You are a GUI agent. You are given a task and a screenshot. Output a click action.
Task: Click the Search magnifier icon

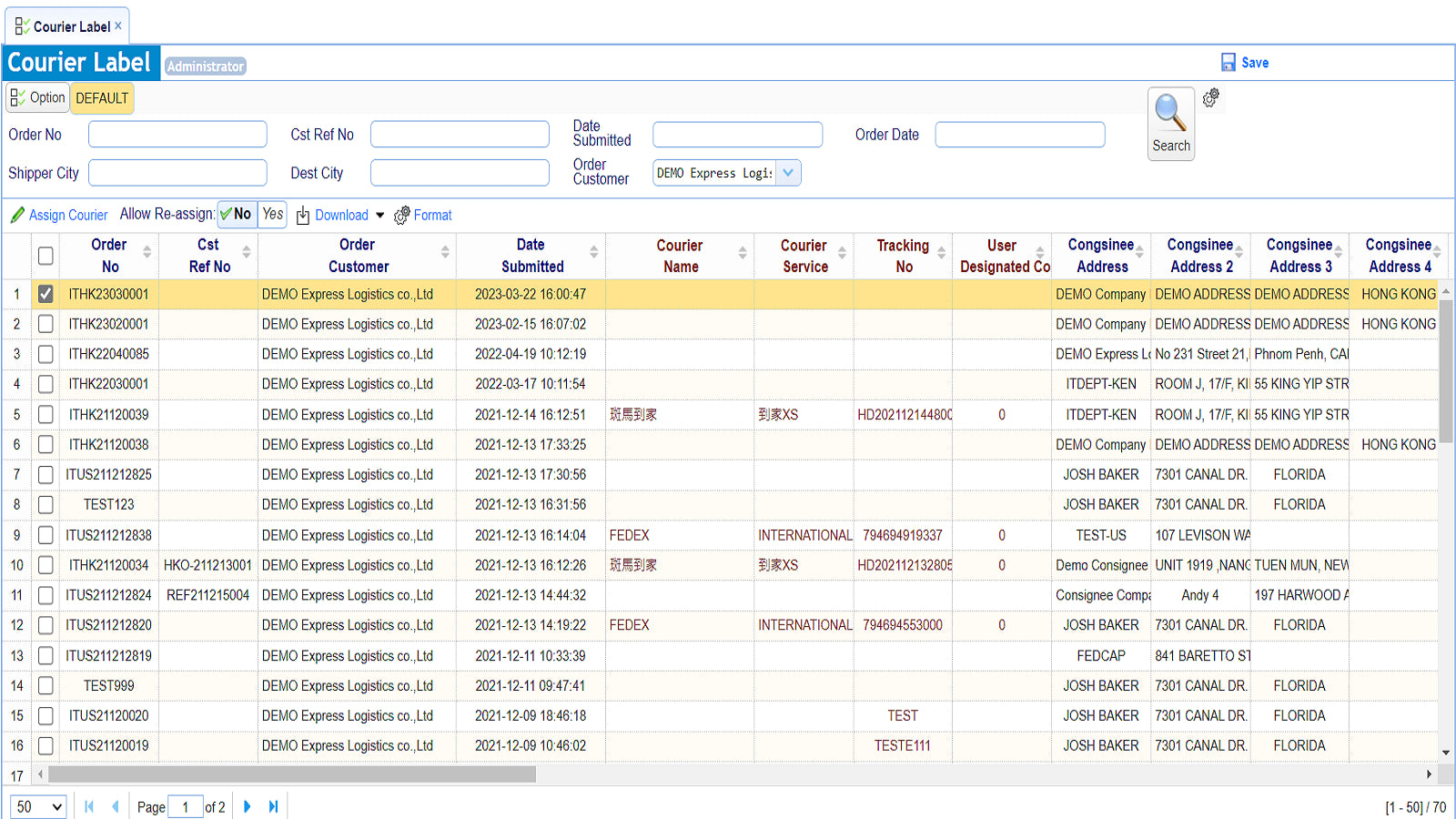1170,113
